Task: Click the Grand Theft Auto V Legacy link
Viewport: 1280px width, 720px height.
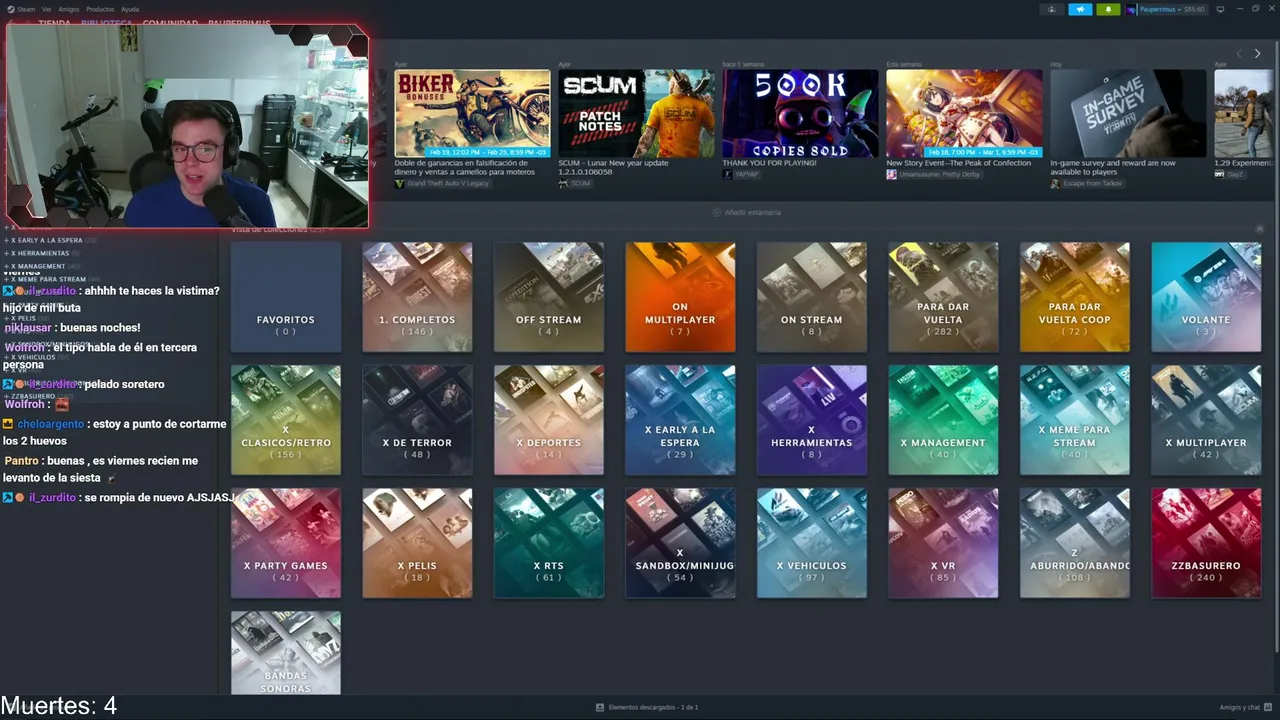Action: pos(443,184)
